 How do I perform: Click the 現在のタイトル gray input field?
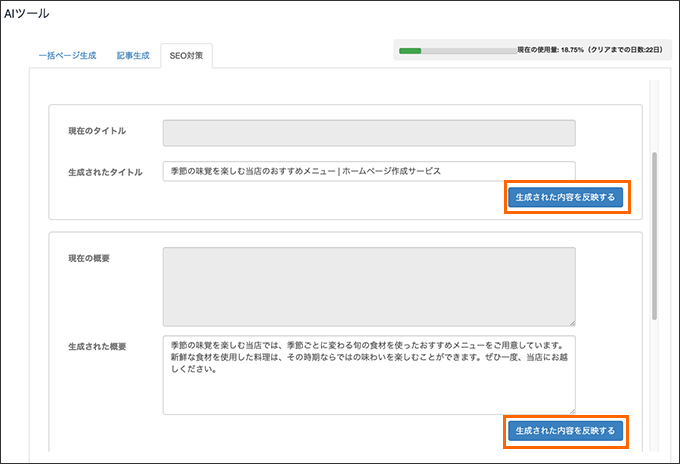point(369,133)
